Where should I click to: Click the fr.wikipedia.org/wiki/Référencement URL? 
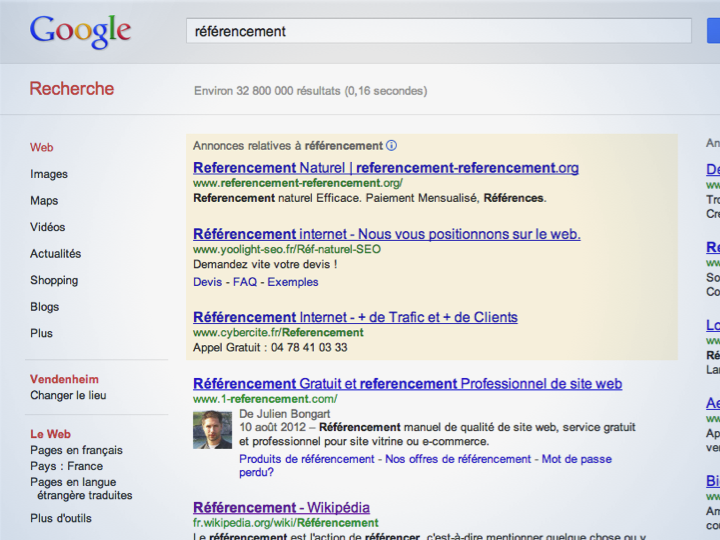click(x=286, y=523)
